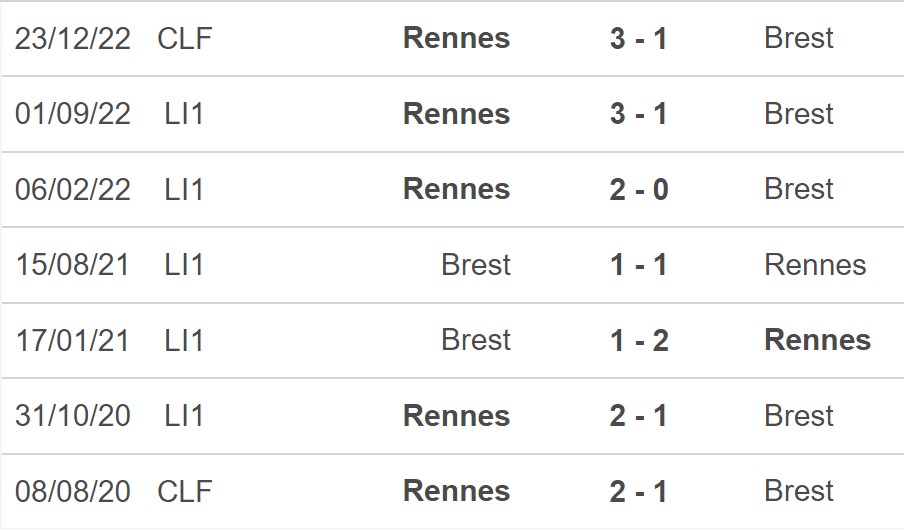Click the LI1 label in 01/09/22 row
904x531 pixels.
point(184,114)
